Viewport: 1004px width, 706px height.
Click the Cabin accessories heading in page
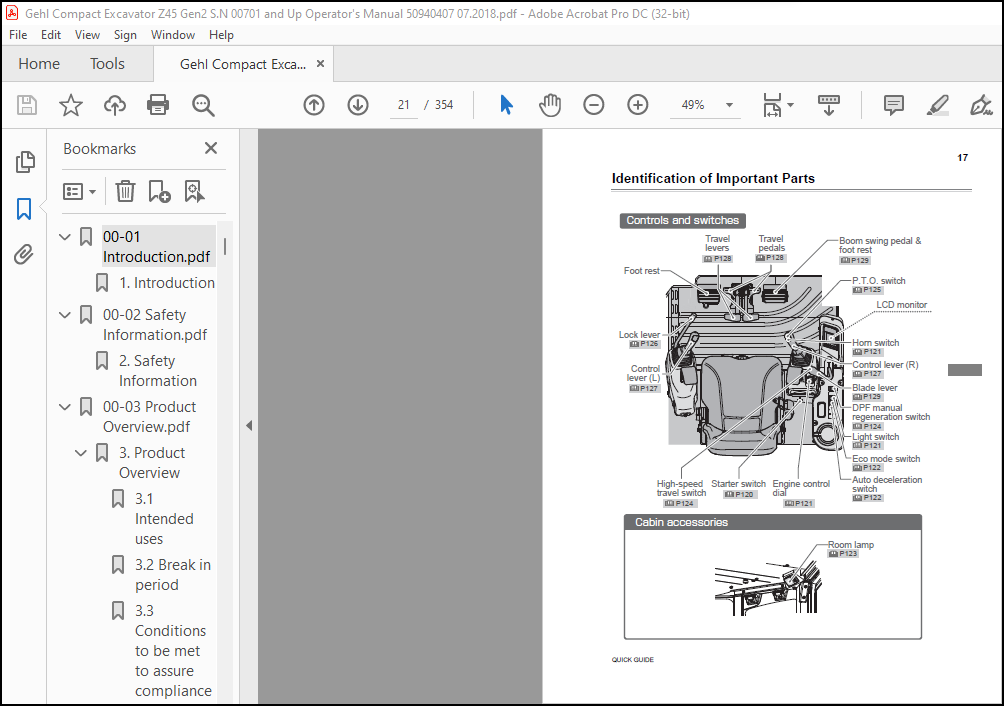click(681, 522)
